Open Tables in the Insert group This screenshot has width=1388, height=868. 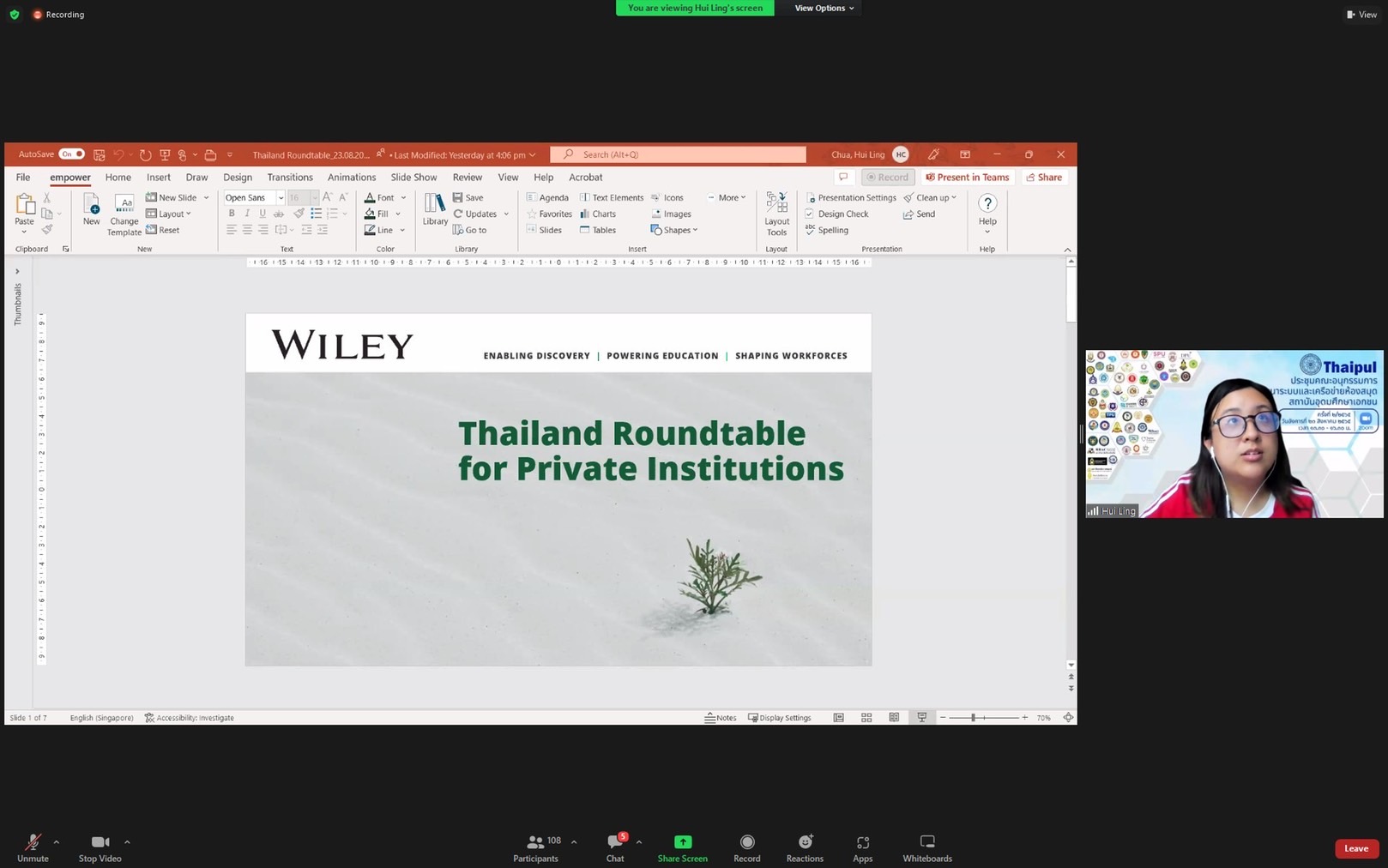point(598,230)
